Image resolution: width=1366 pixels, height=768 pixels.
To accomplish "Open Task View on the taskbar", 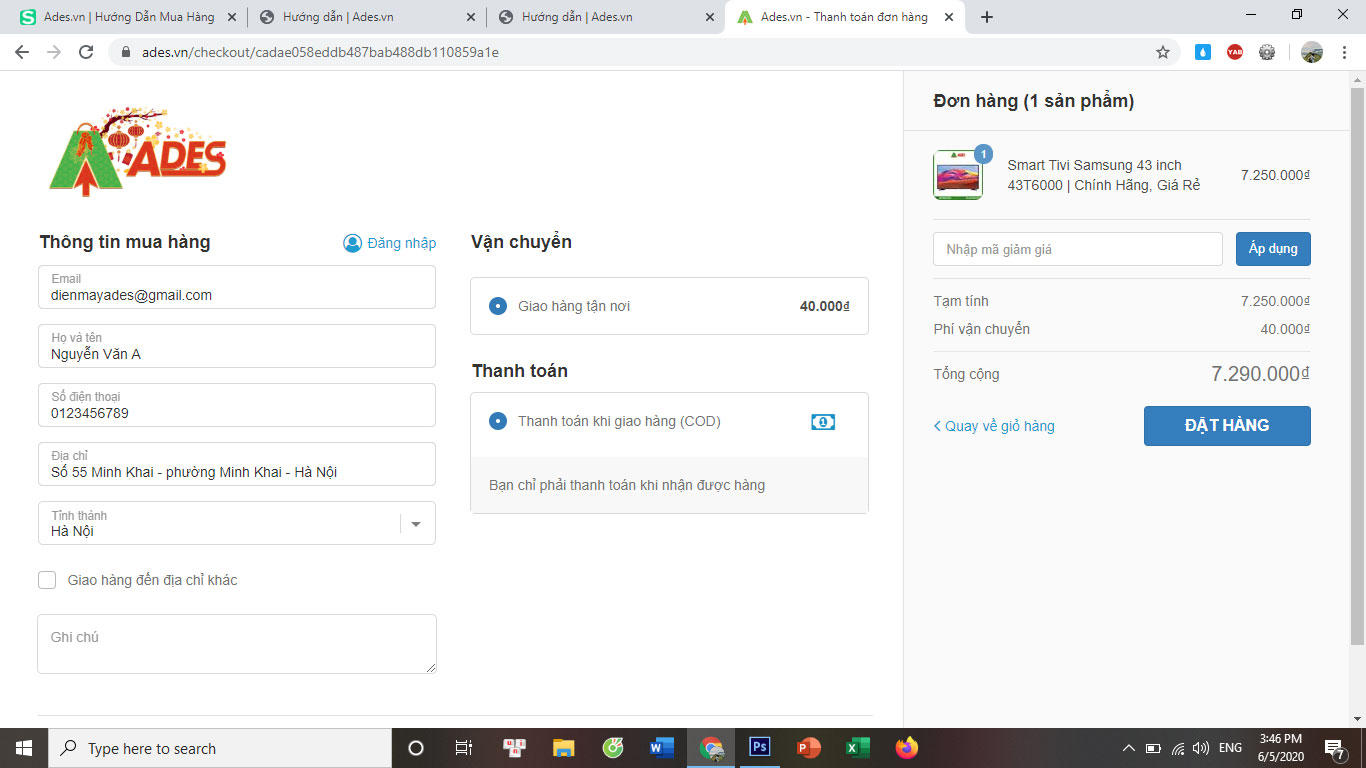I will tap(464, 748).
